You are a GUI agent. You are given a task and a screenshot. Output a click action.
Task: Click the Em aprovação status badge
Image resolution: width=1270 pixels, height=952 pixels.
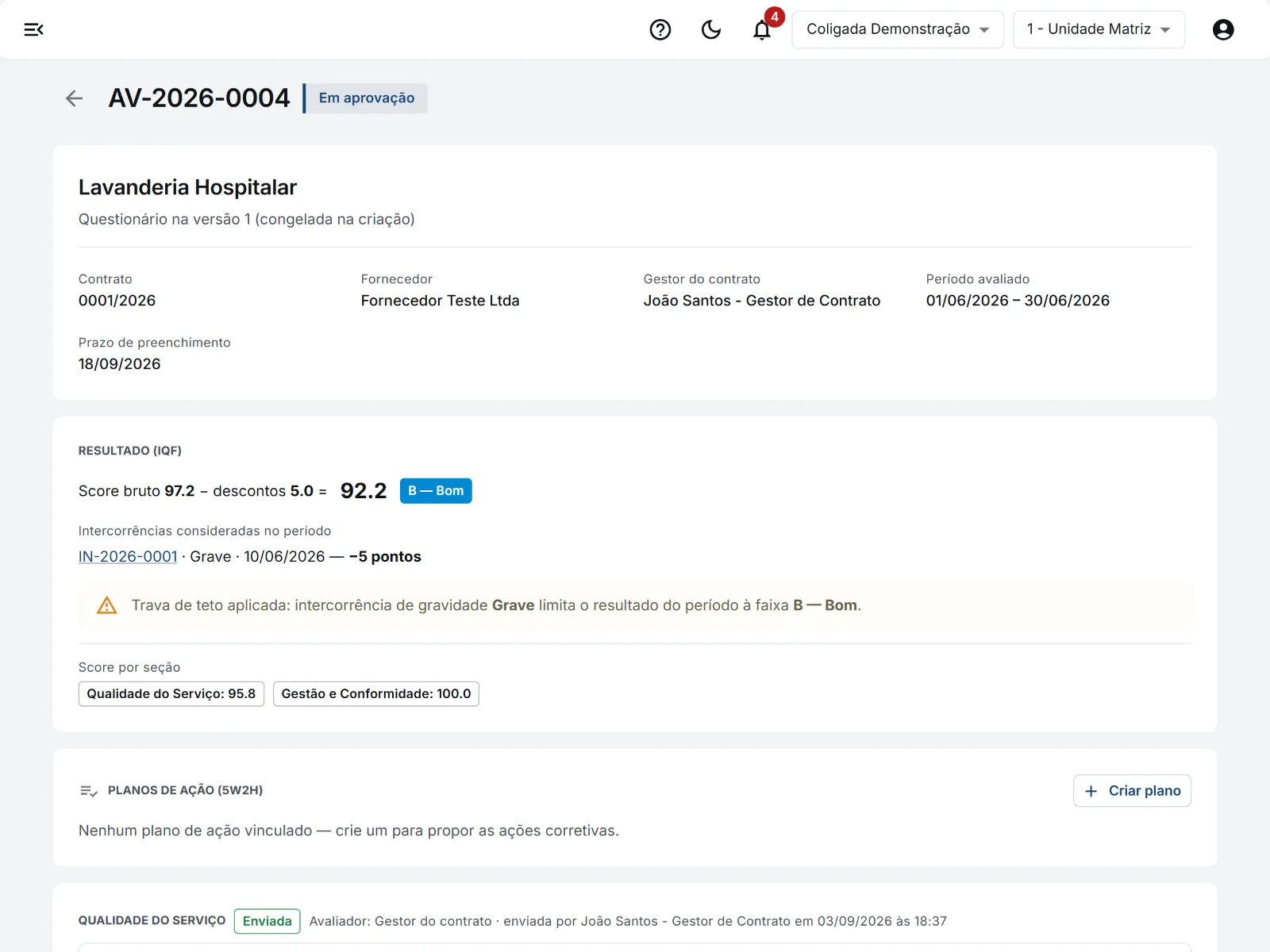point(367,98)
